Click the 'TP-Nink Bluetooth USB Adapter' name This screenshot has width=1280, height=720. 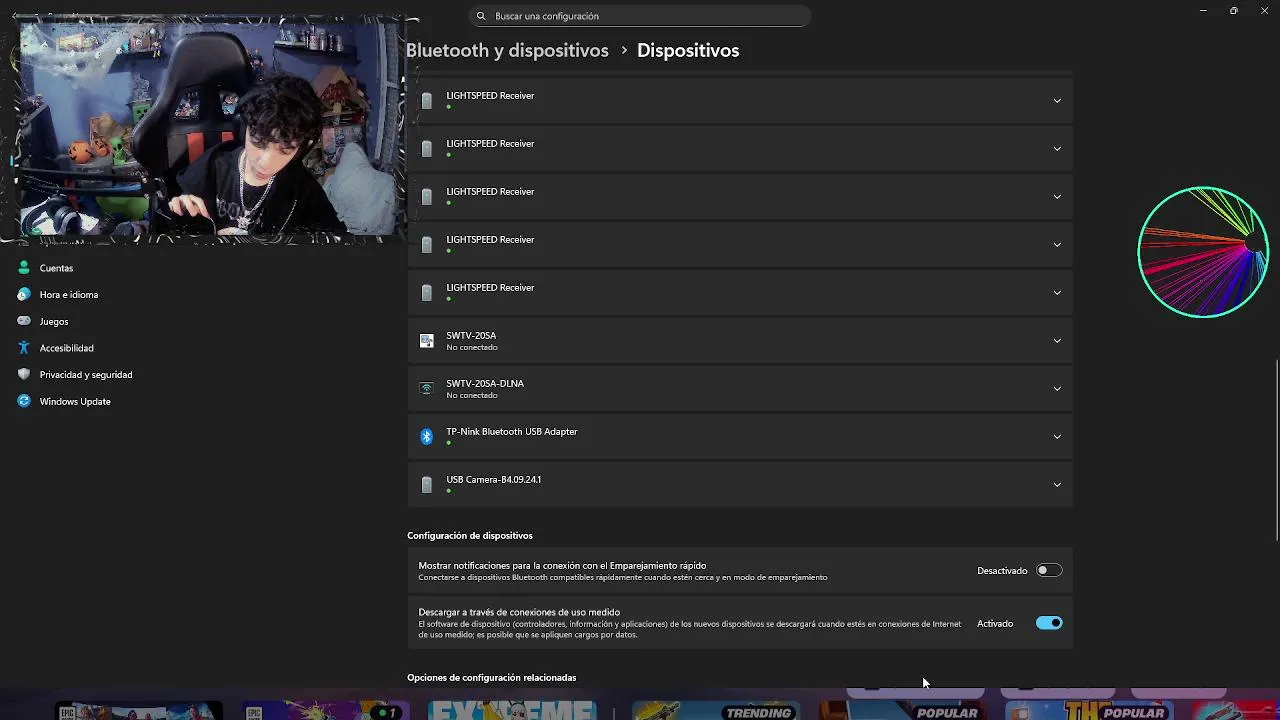512,432
